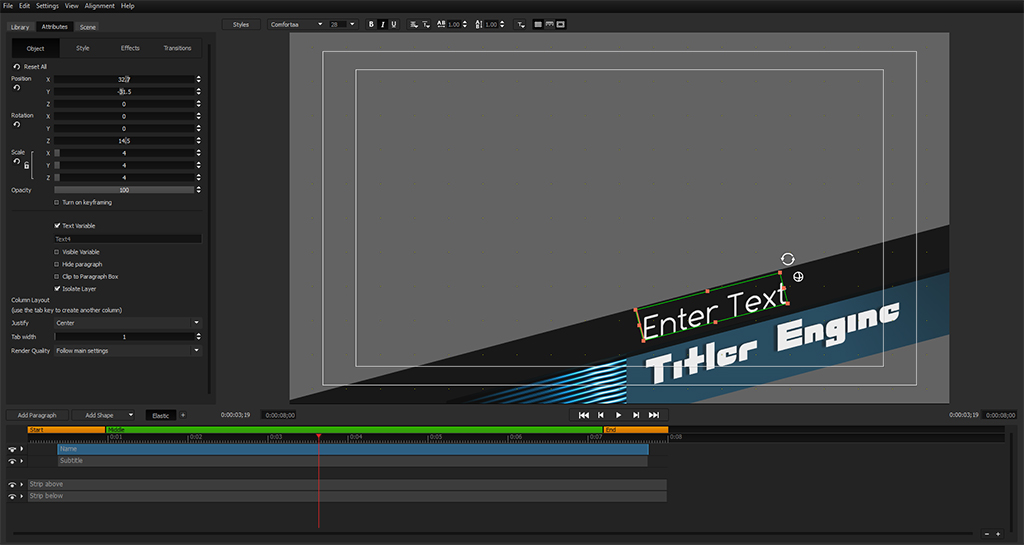Viewport: 1024px width, 545px height.
Task: Click the character spacing AB icon
Action: (x=441, y=24)
